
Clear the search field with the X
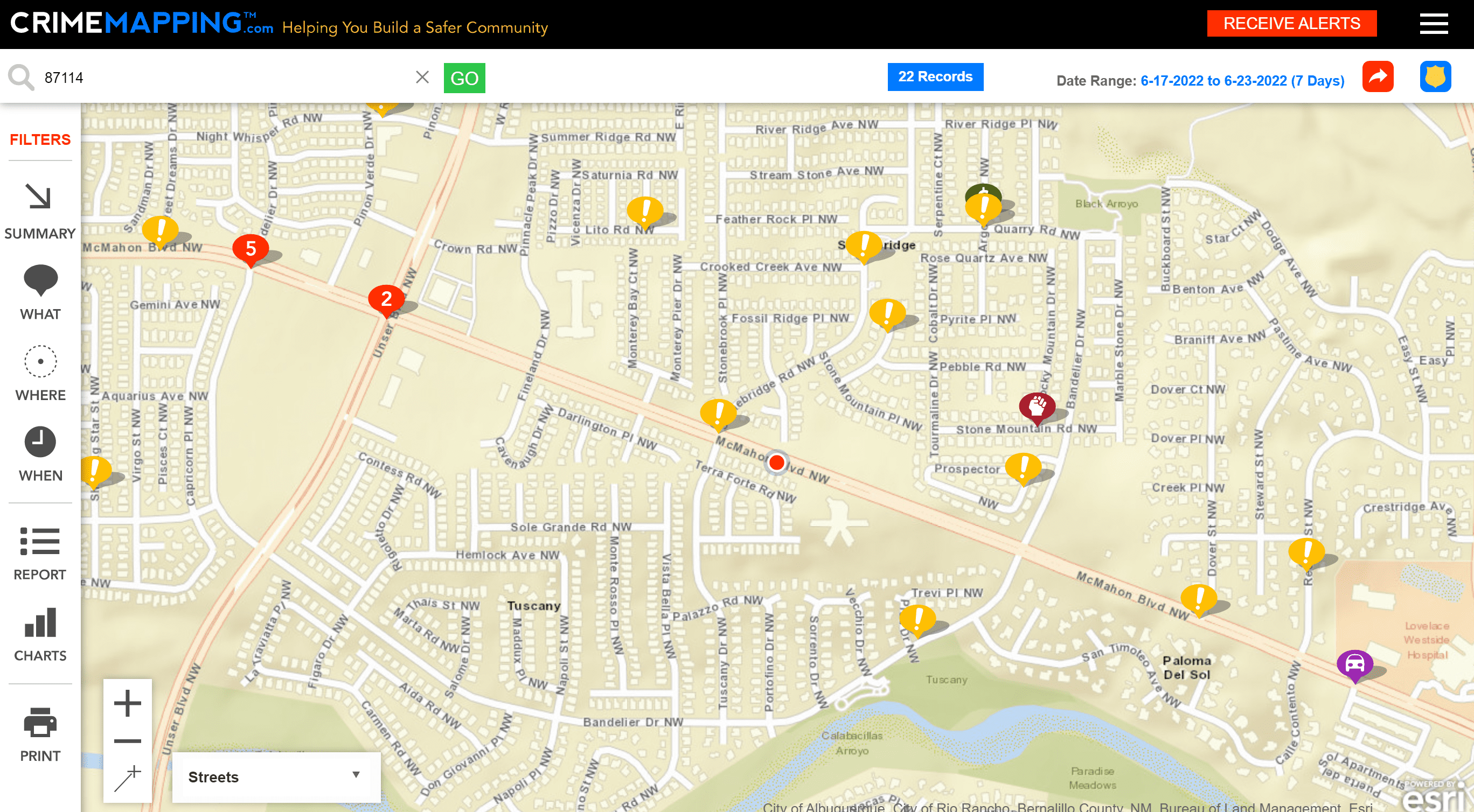click(x=422, y=77)
